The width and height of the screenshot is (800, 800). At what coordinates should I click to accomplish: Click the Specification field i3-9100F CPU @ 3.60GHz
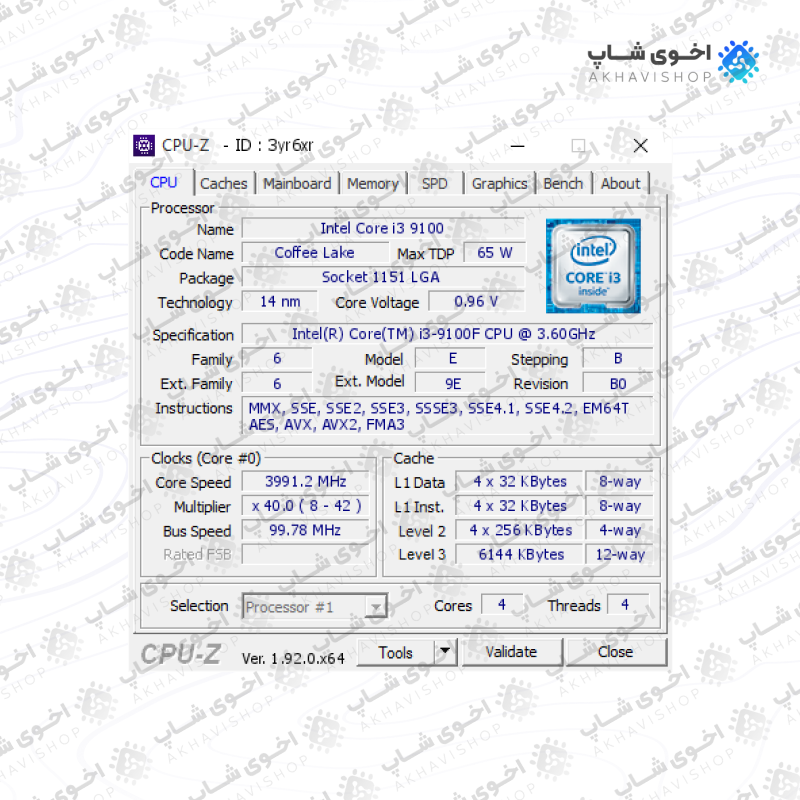coord(447,334)
